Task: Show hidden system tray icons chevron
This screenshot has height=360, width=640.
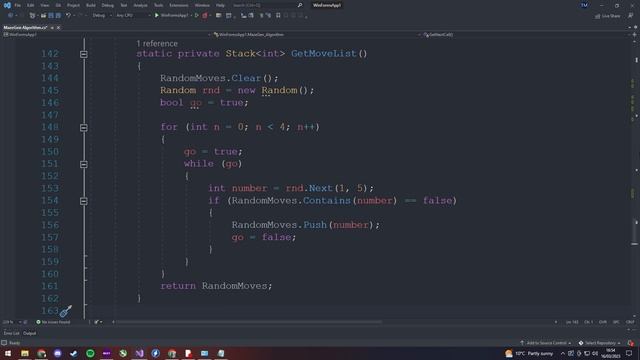Action: click(562, 353)
